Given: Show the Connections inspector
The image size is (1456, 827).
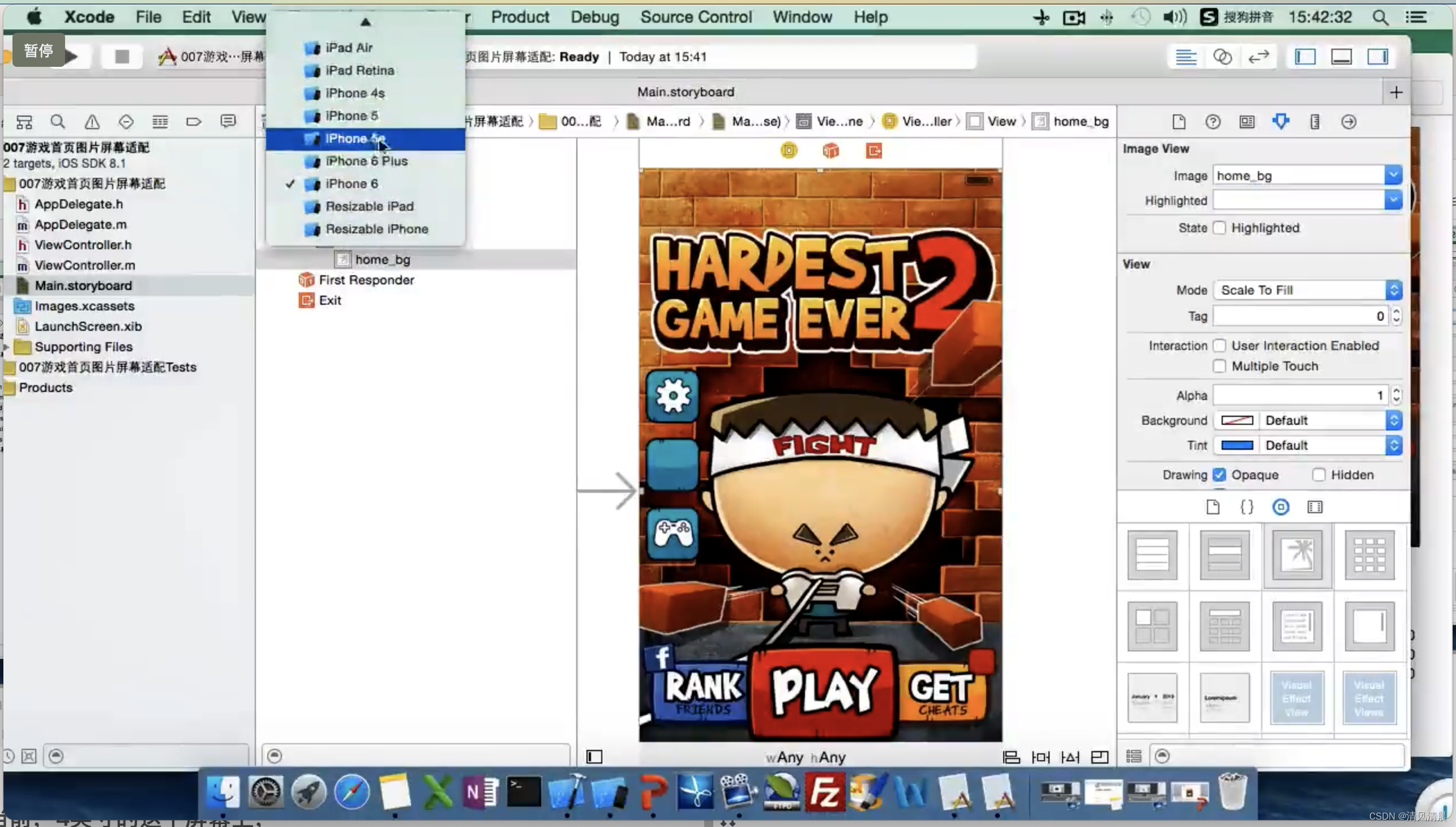Looking at the screenshot, I should coord(1349,122).
